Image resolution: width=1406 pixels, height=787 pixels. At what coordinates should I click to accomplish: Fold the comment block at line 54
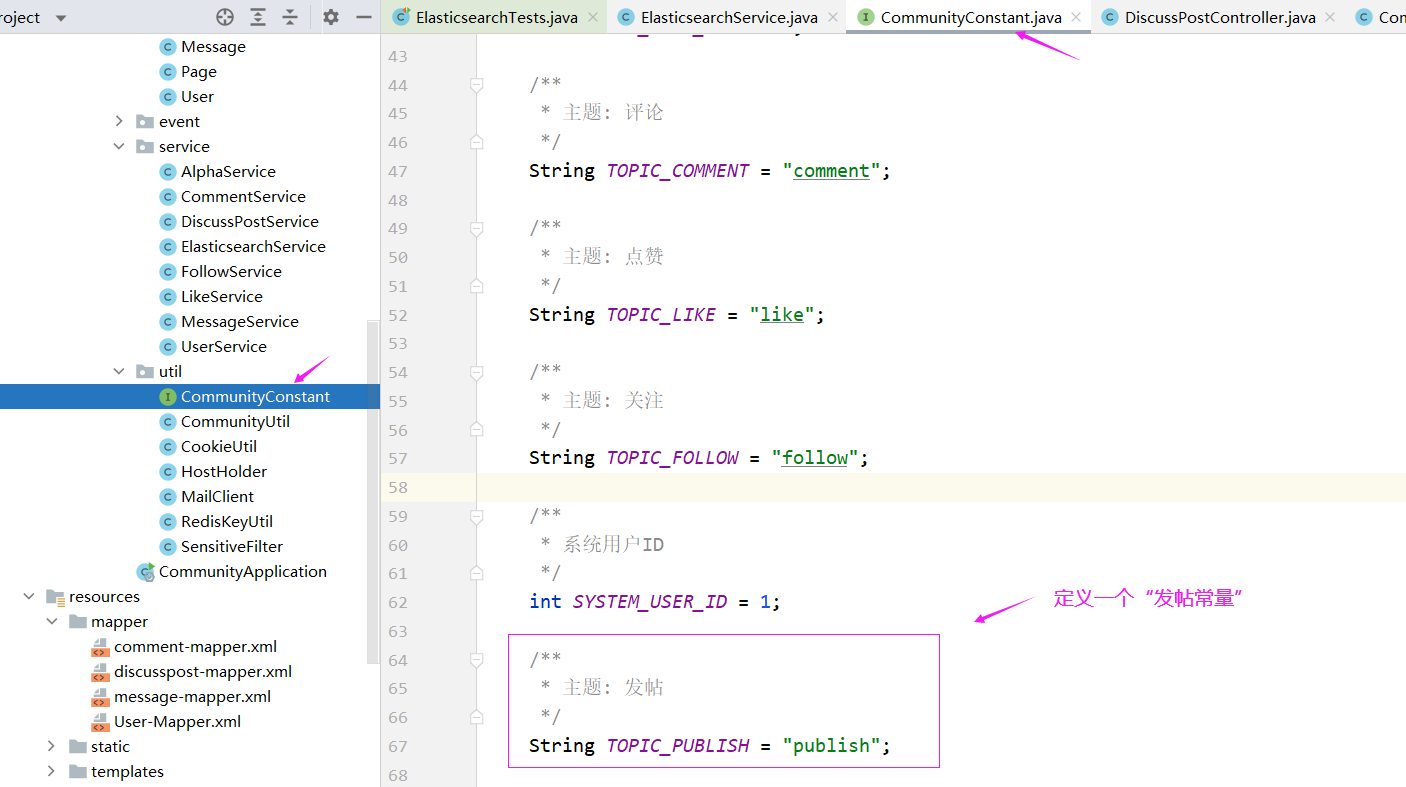coord(477,372)
